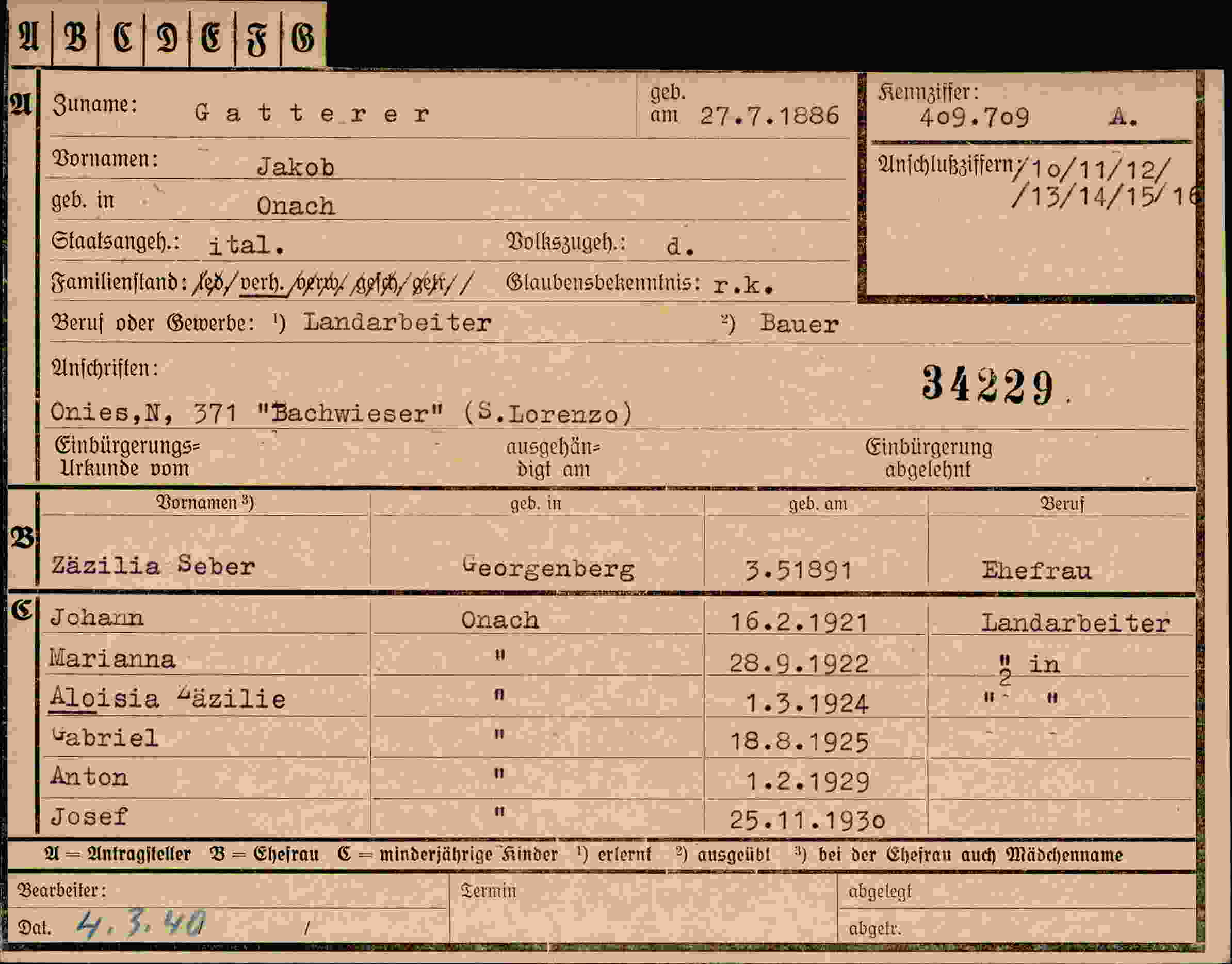
Task: Click the legend "A = Antragsteller"
Action: click(118, 854)
